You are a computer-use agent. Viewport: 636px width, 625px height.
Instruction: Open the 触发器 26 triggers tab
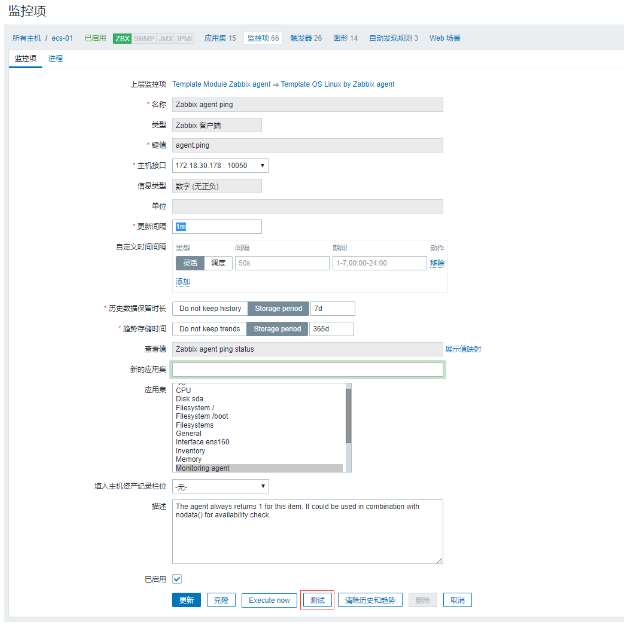pyautogui.click(x=306, y=38)
